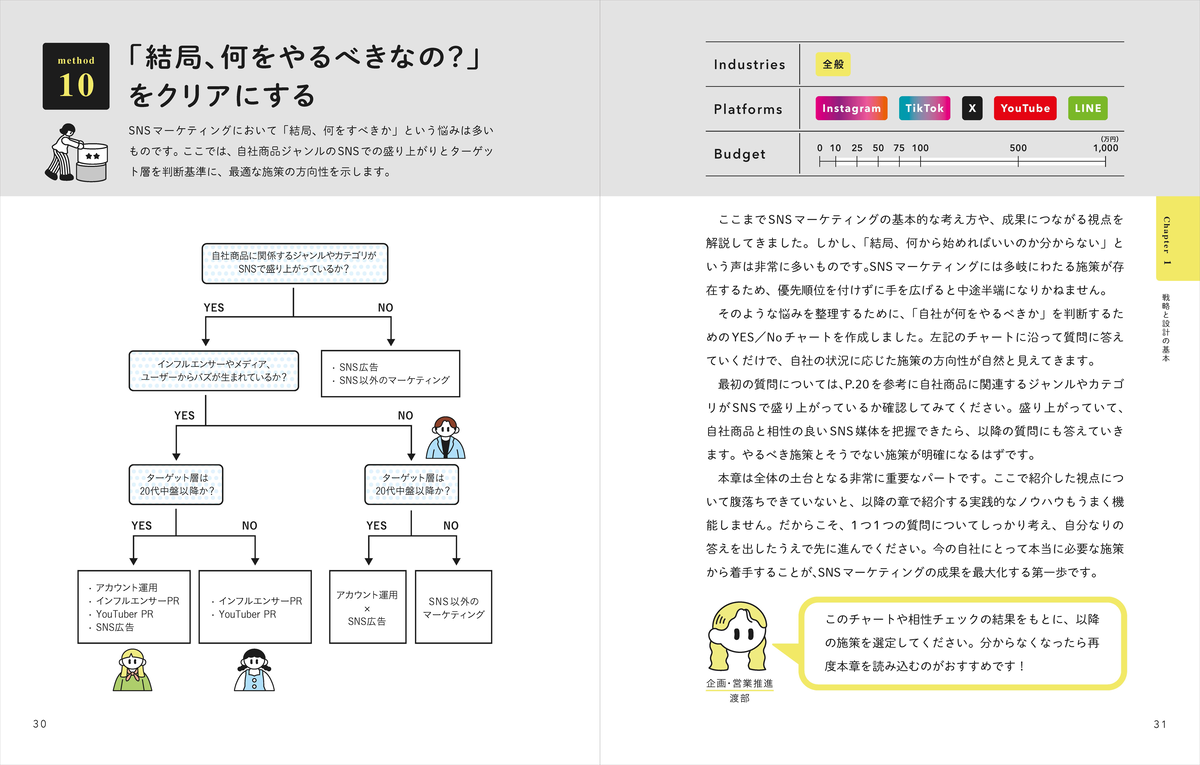Expand the first flowchart question box

pyautogui.click(x=293, y=263)
